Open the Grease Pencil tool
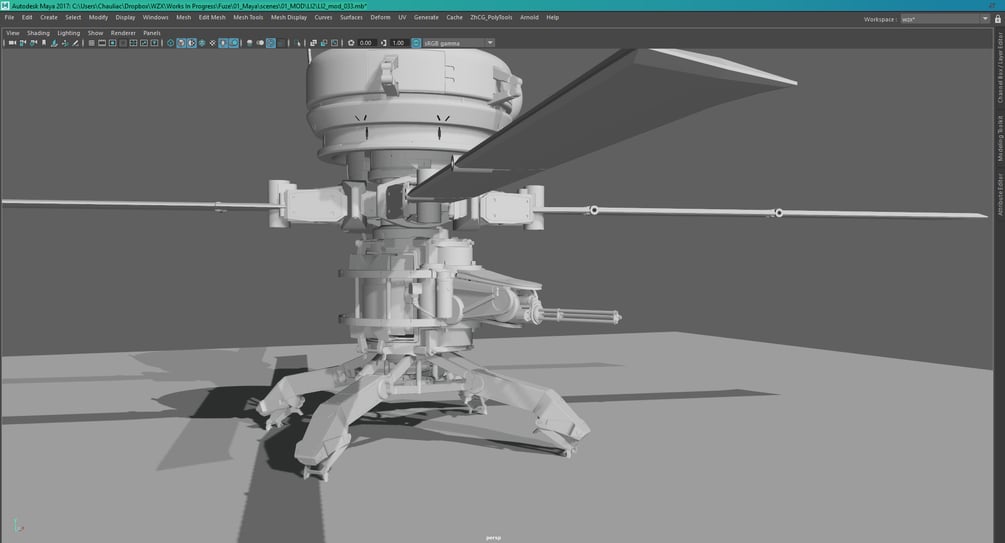 coord(75,43)
